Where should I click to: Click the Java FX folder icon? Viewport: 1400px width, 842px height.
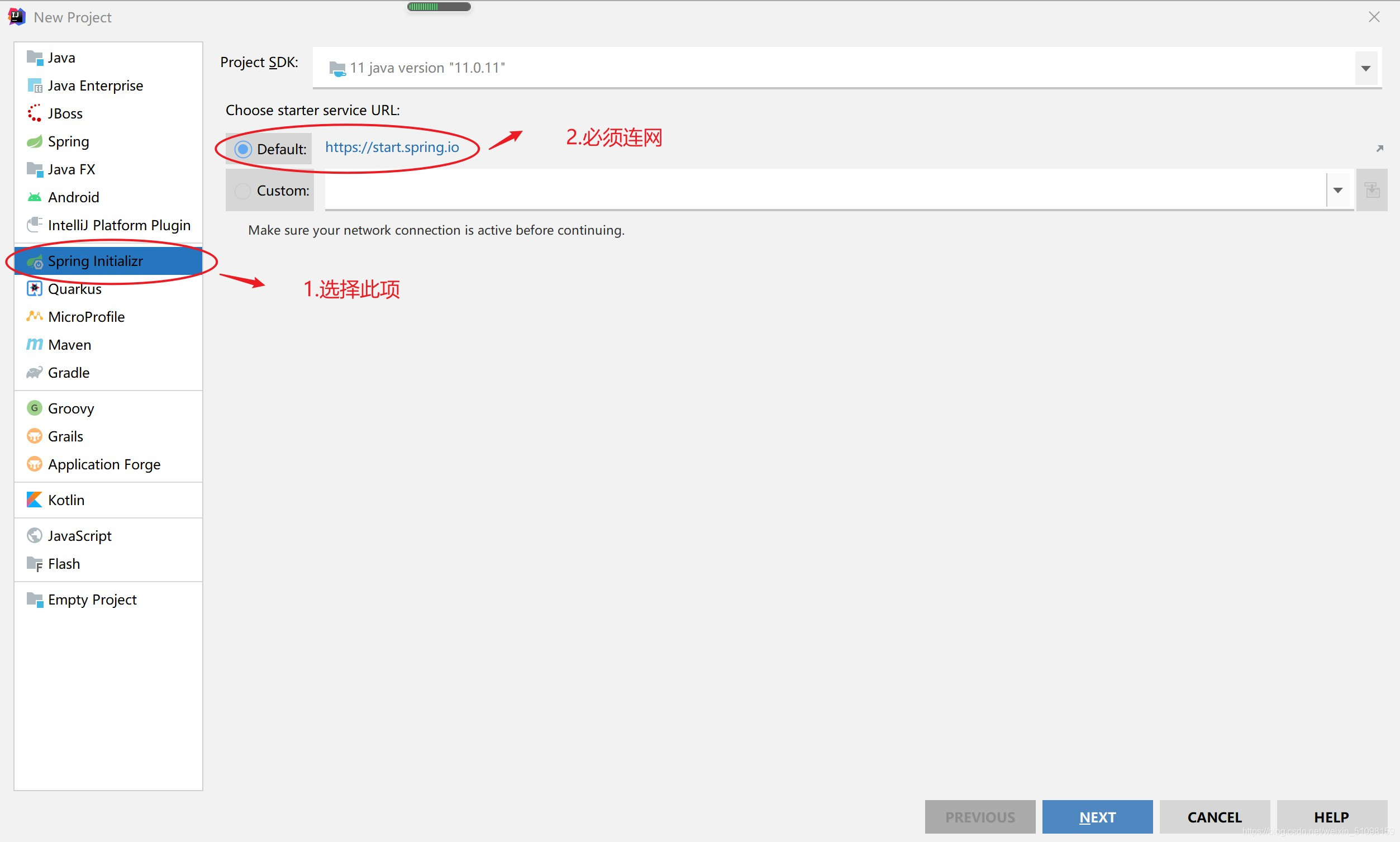point(35,169)
